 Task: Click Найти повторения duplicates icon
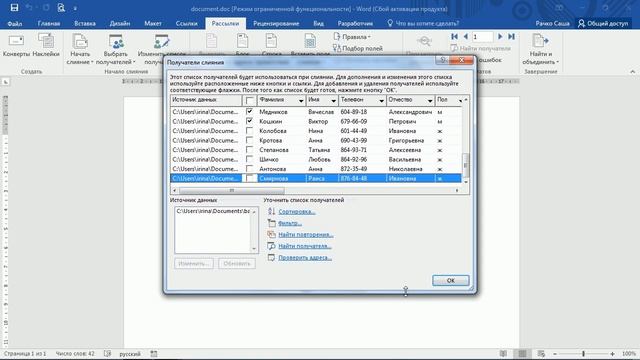[x=271, y=234]
